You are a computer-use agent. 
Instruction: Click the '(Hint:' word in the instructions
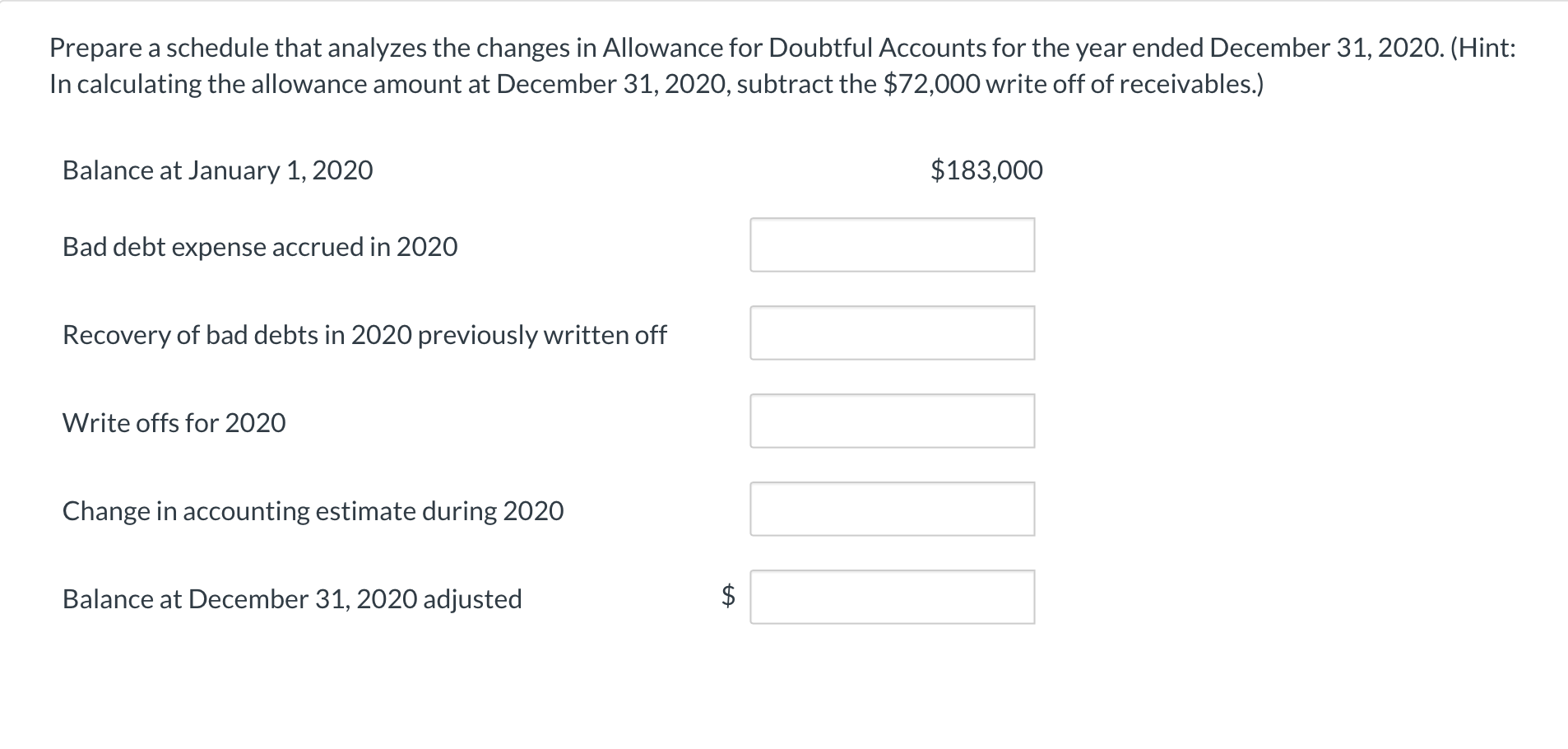pyautogui.click(x=1483, y=48)
